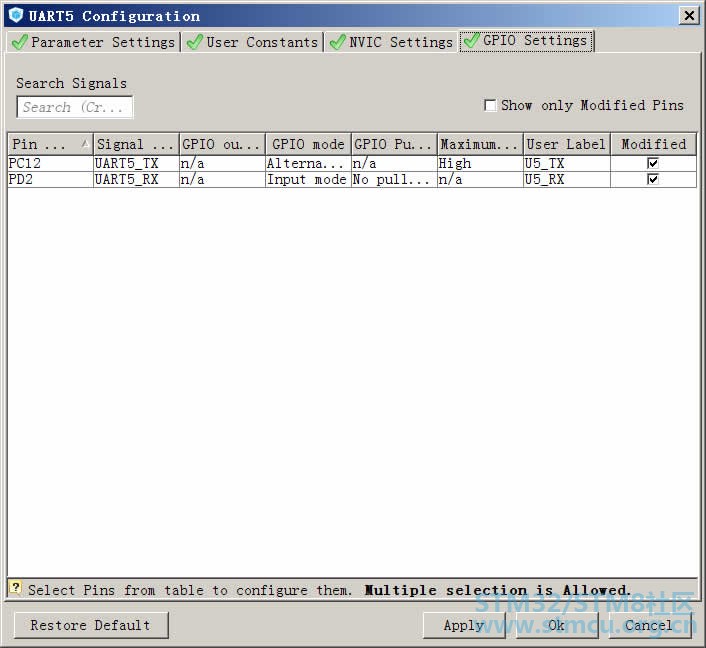The image size is (706, 648).
Task: Select the GPIO Settings tab
Action: pos(526,41)
